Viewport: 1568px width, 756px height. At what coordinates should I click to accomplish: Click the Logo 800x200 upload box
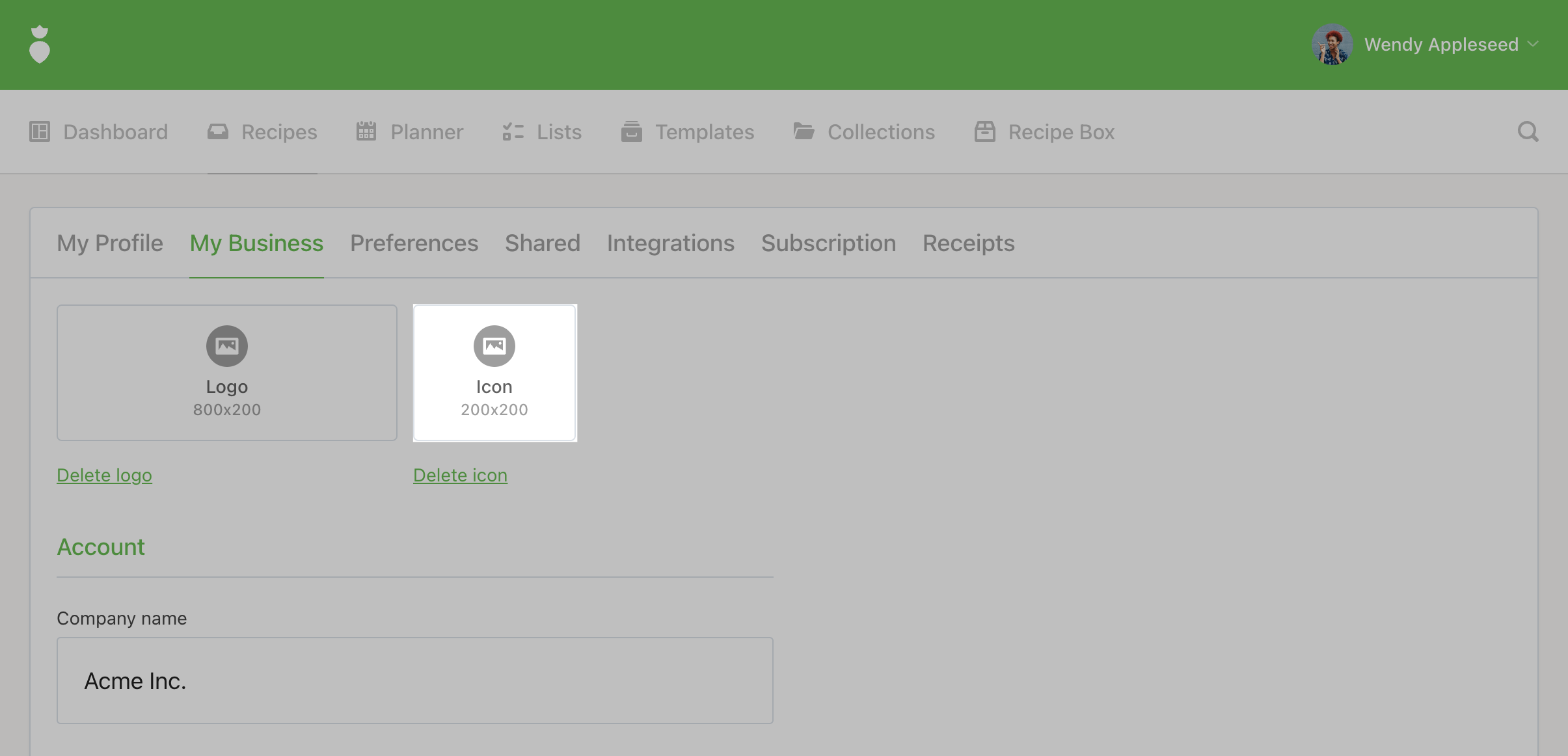tap(227, 373)
